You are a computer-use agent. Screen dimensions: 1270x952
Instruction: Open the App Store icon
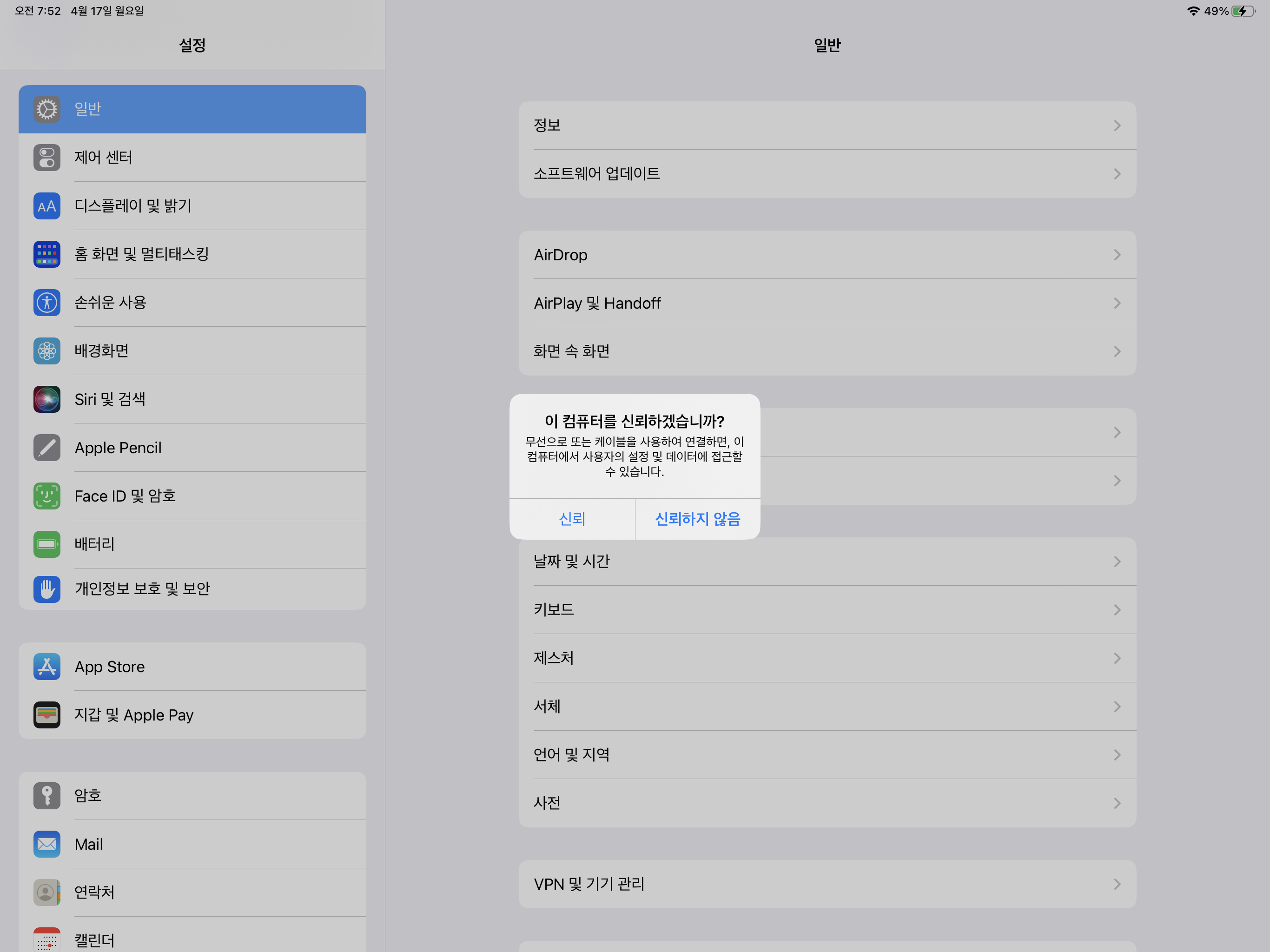coord(46,667)
